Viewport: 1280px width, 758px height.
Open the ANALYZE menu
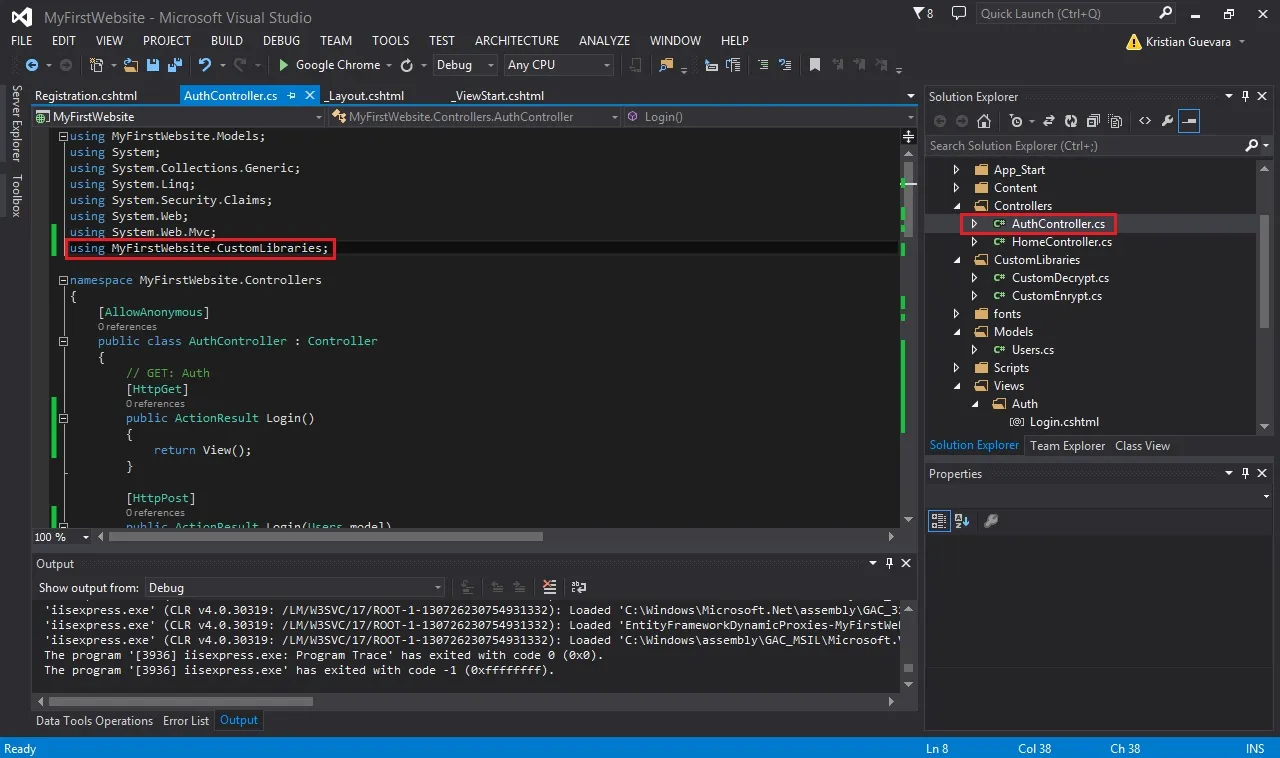(x=604, y=41)
